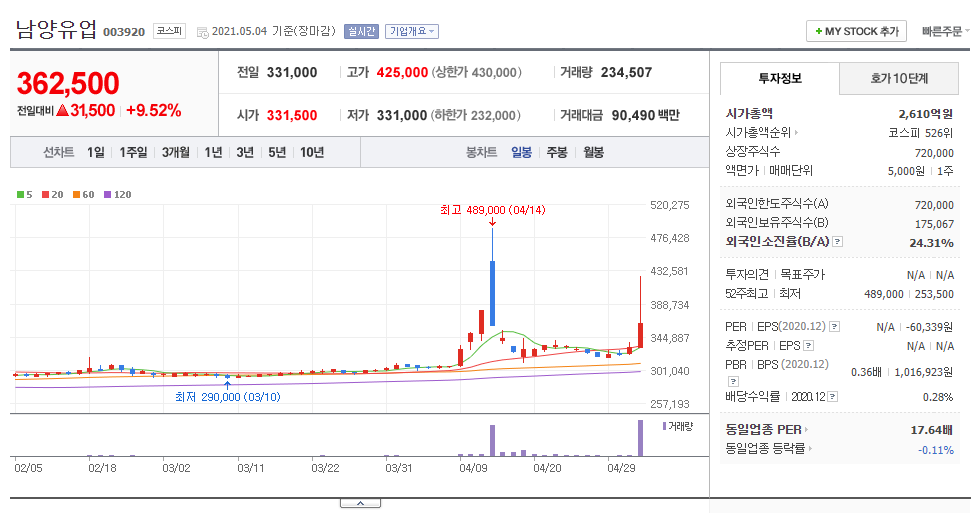Expand the 빠른주문 quick order dropdown

pyautogui.click(x=945, y=31)
